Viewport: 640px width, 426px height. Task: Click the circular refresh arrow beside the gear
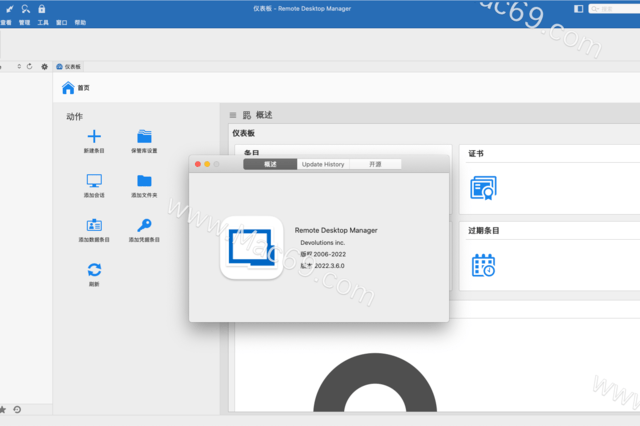pos(29,66)
